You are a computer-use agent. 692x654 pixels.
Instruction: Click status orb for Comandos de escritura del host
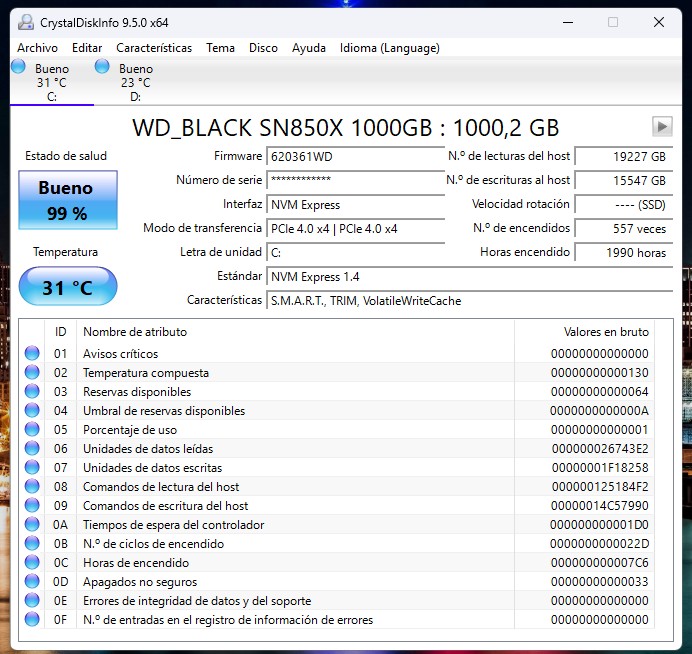click(x=32, y=505)
